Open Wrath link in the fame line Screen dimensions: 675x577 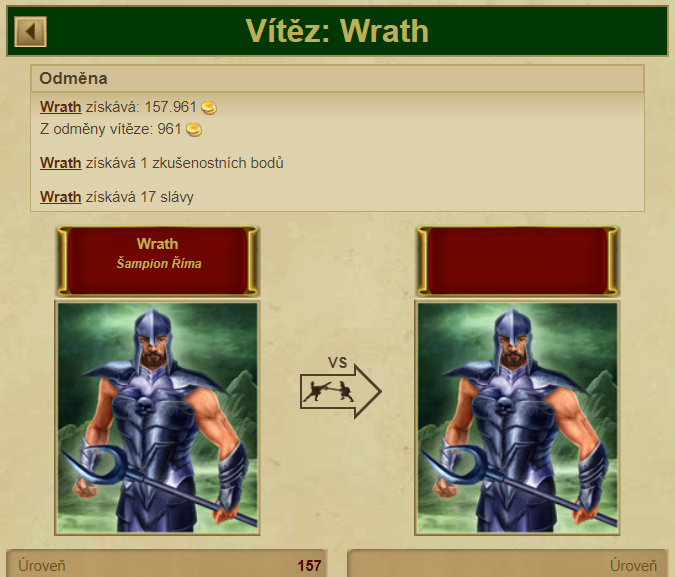coord(61,197)
